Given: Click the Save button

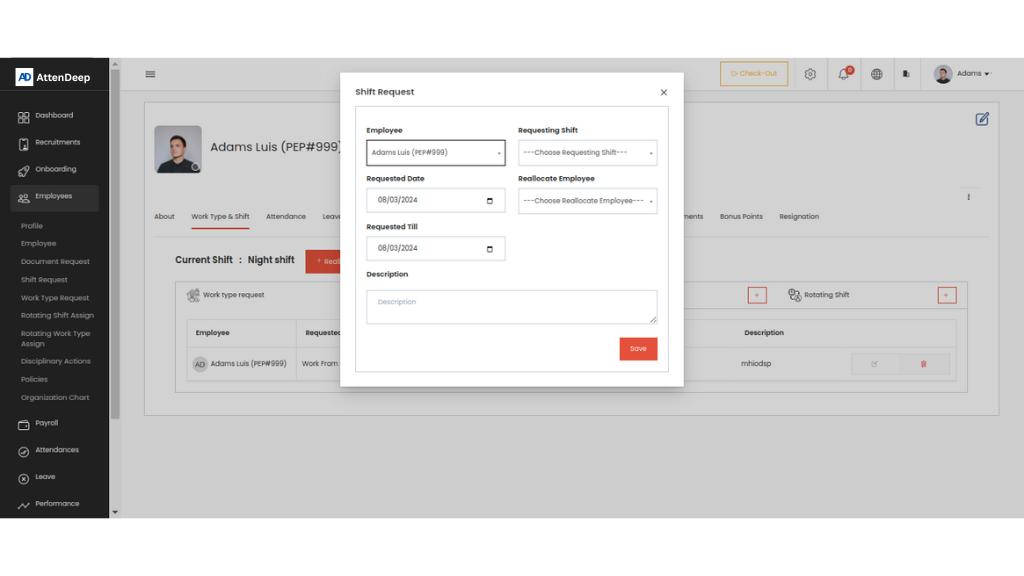Looking at the screenshot, I should coord(638,349).
